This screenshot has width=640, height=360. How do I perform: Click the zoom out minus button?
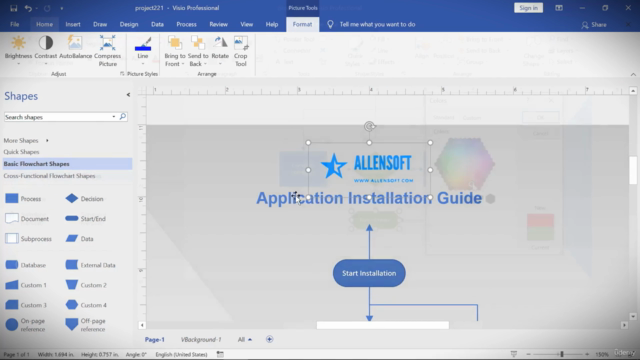click(529, 354)
